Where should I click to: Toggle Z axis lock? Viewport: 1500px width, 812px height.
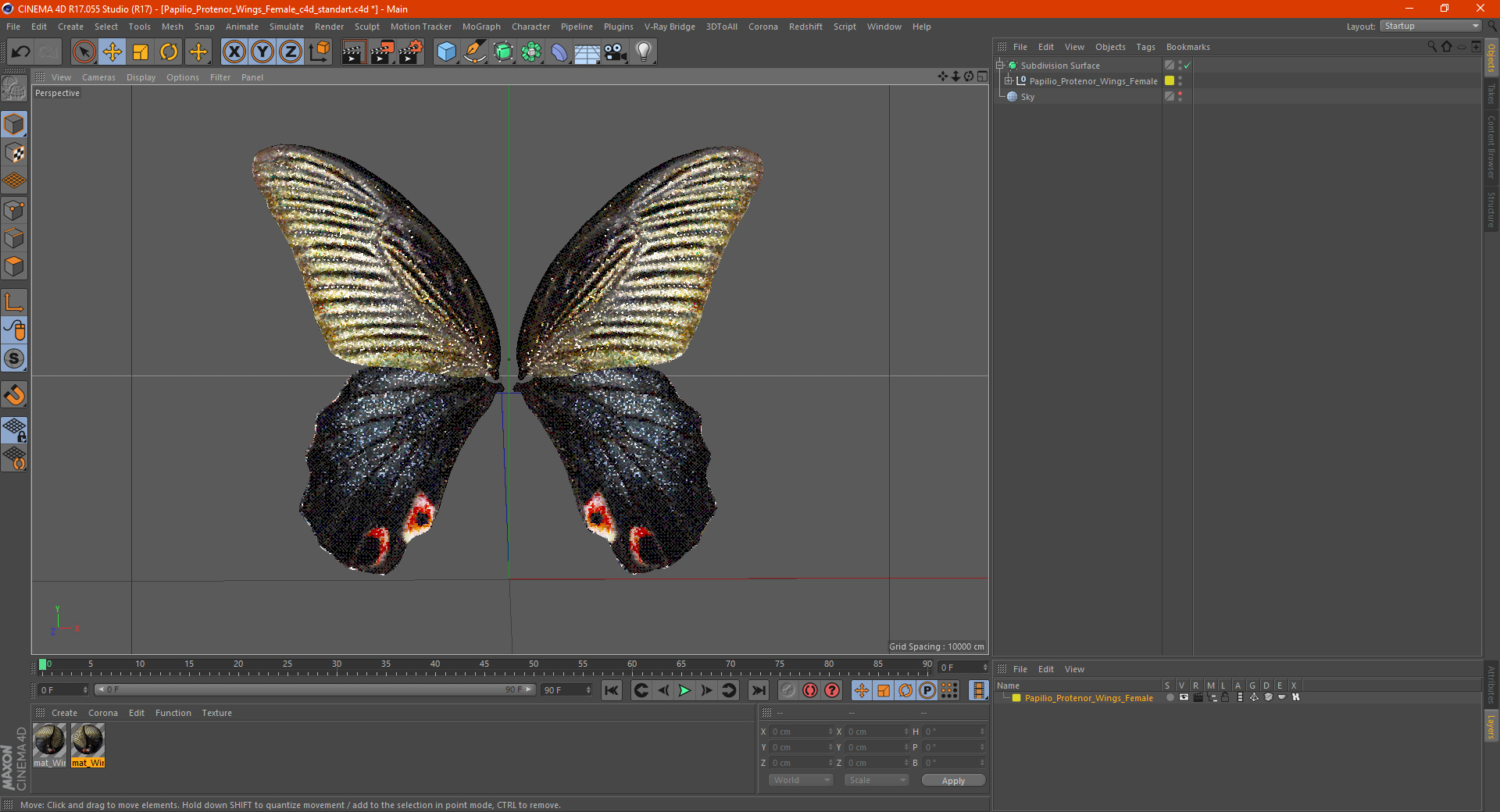pyautogui.click(x=291, y=52)
